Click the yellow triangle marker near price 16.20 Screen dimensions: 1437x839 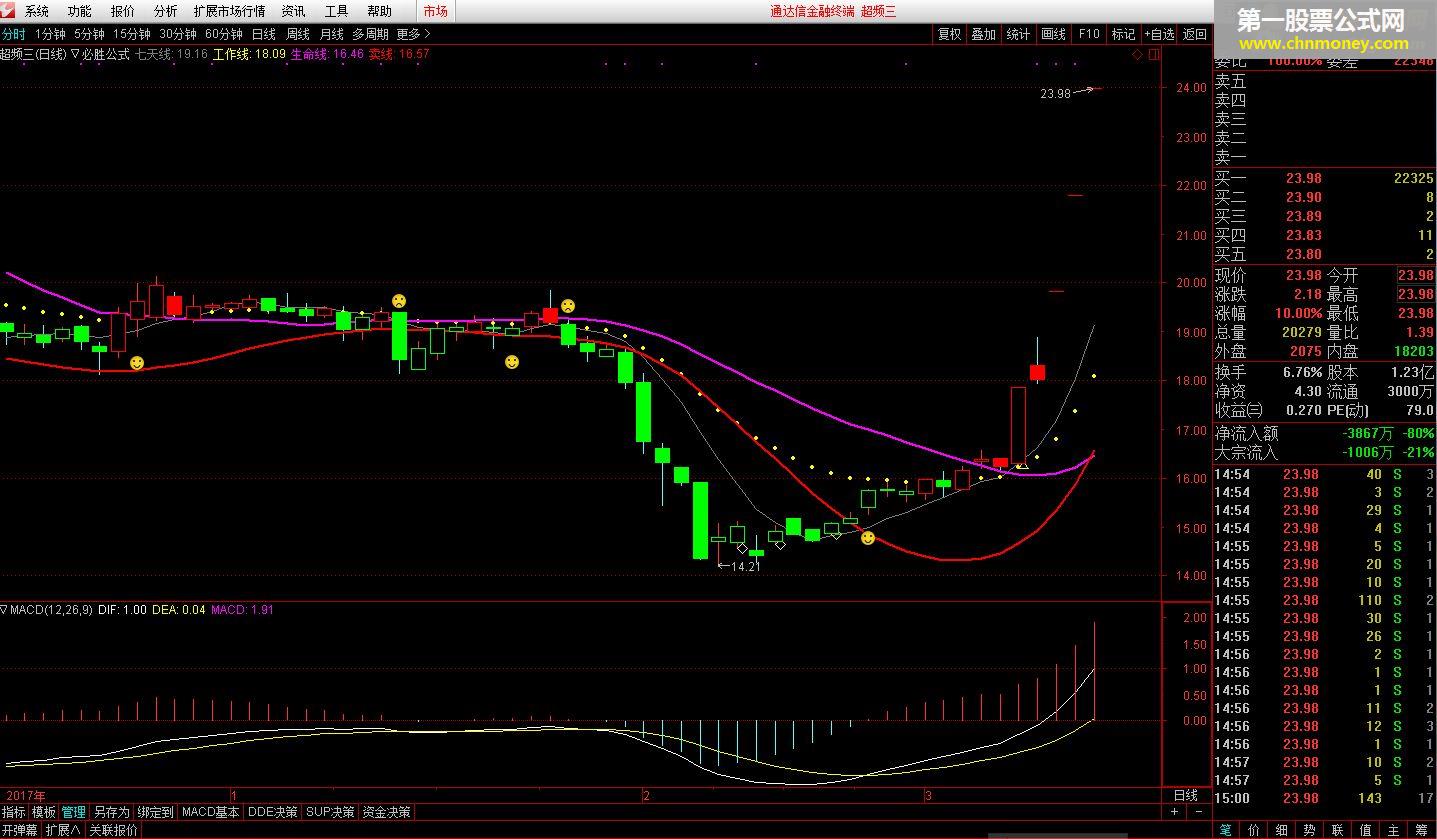tap(1021, 465)
